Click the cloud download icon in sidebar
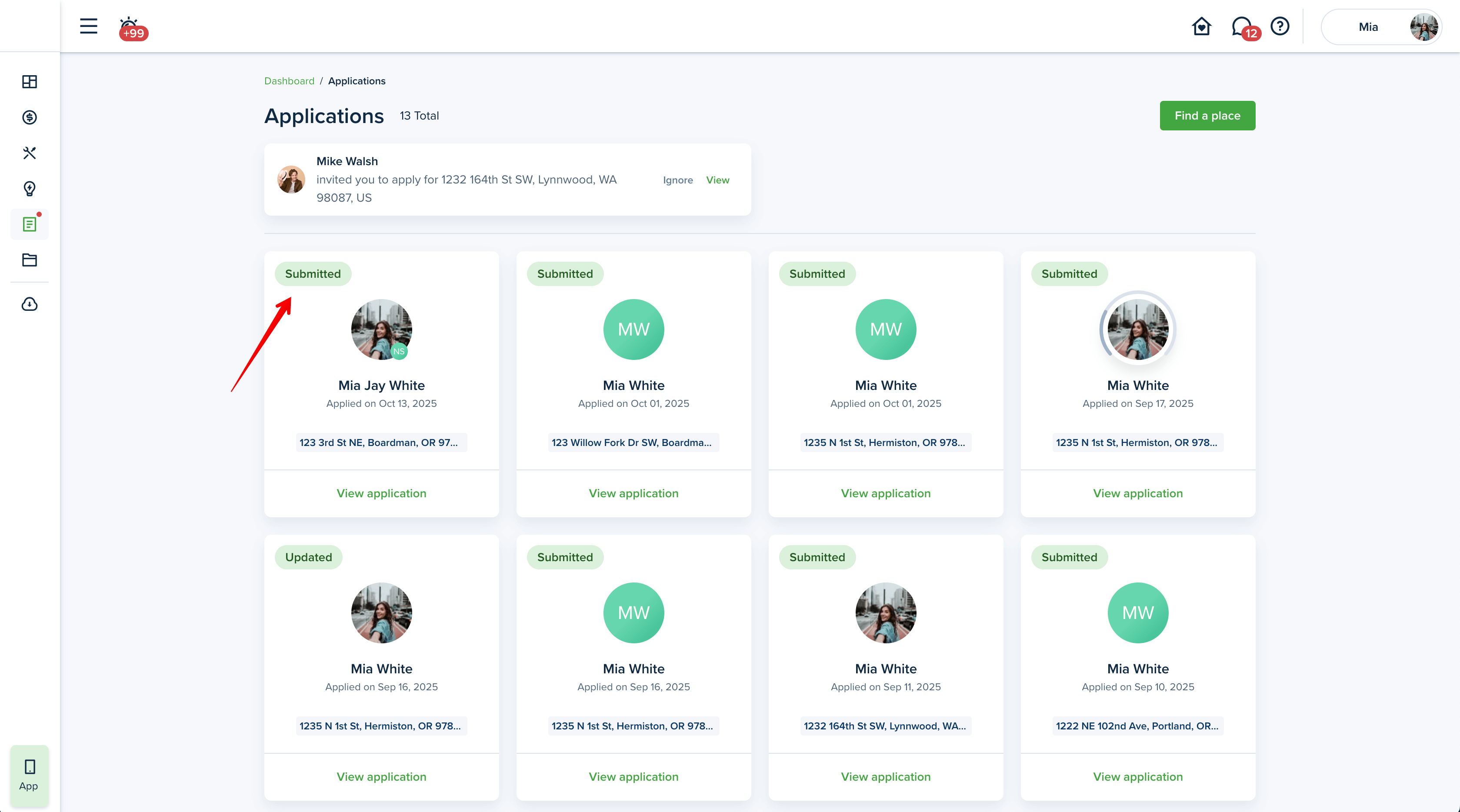This screenshot has width=1460, height=812. tap(30, 304)
